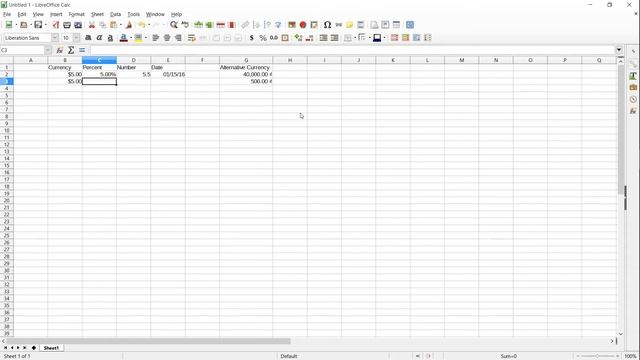Select cell containing 01/15/16

(168, 74)
